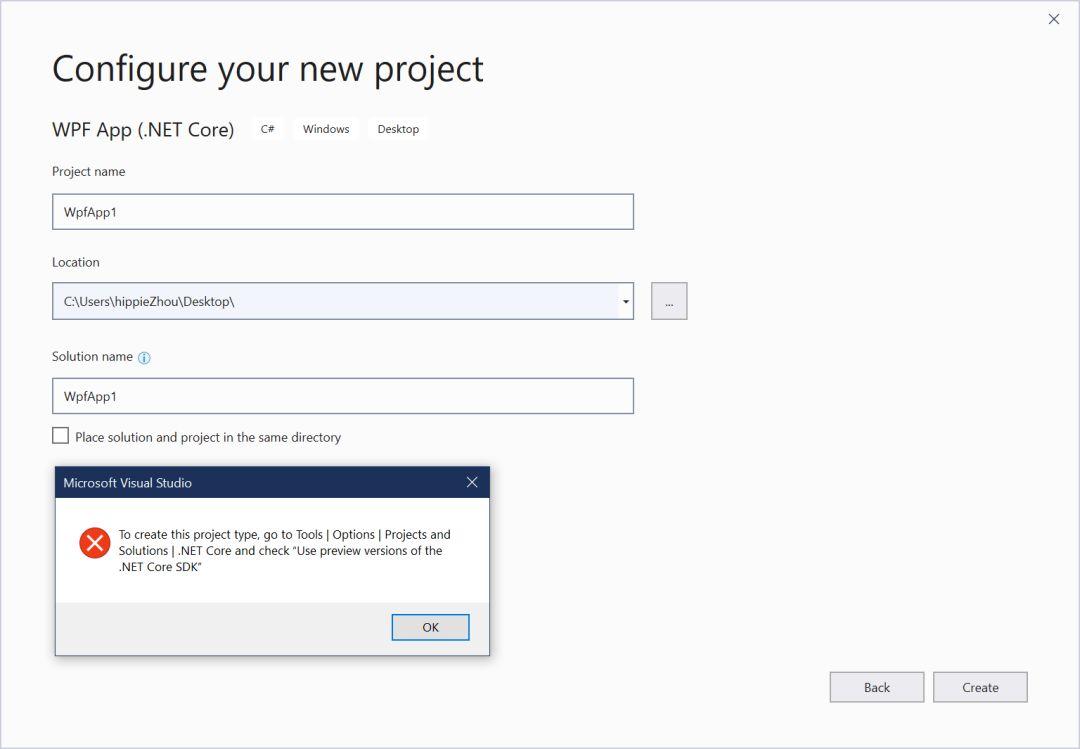Click the Create button
Viewport: 1080px width, 749px height.
980,687
